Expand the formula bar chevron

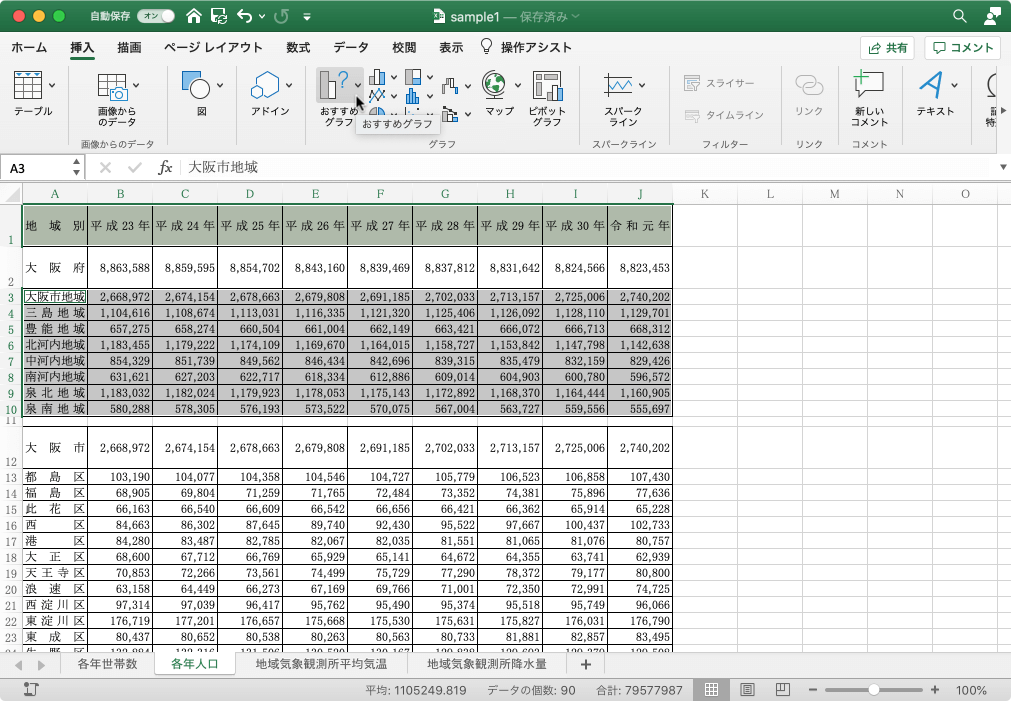[1003, 167]
